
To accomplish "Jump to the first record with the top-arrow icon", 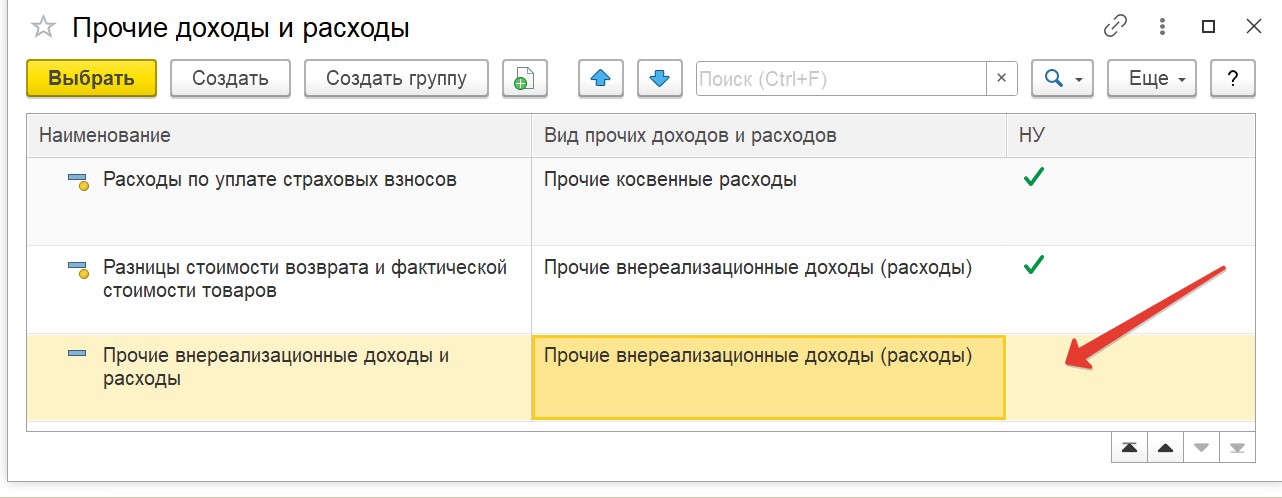I will (x=1129, y=448).
